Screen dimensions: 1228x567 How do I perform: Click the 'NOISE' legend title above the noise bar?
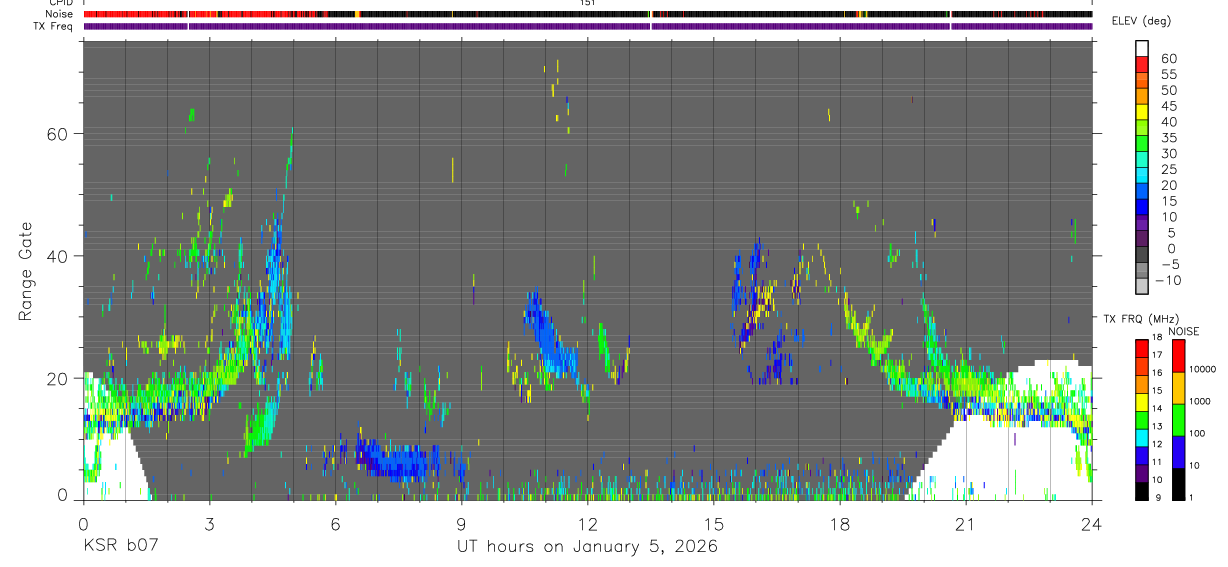click(x=1185, y=331)
